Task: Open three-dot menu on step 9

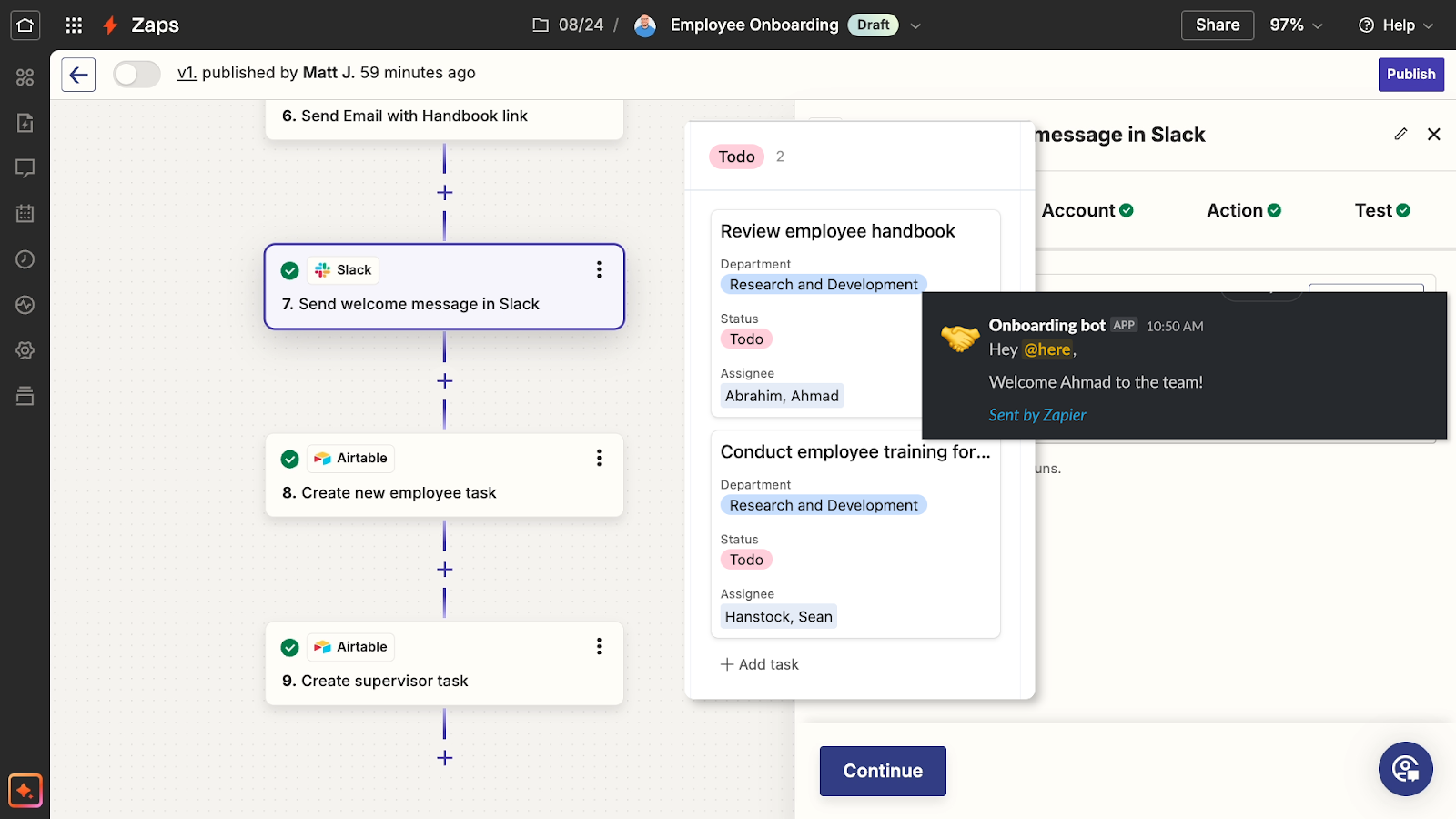Action: [x=599, y=646]
